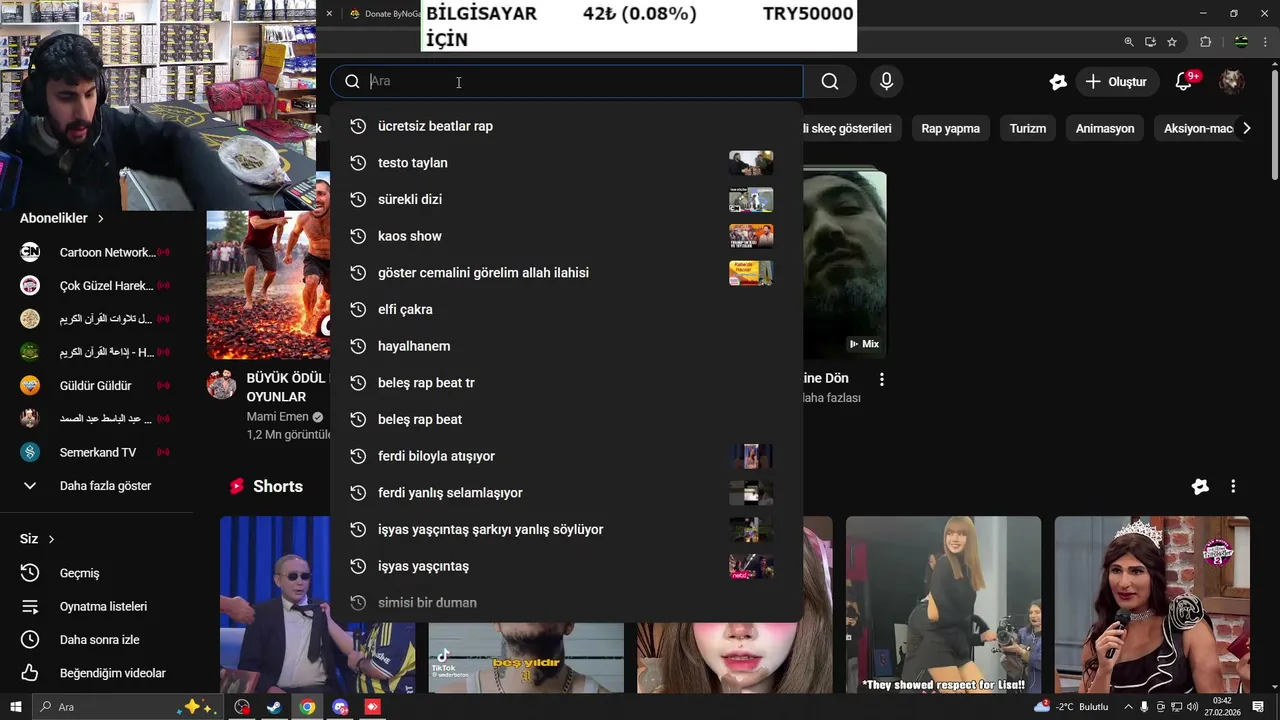This screenshot has height=720, width=1280.
Task: Open Cartoon Network subscription channel
Action: 95,252
